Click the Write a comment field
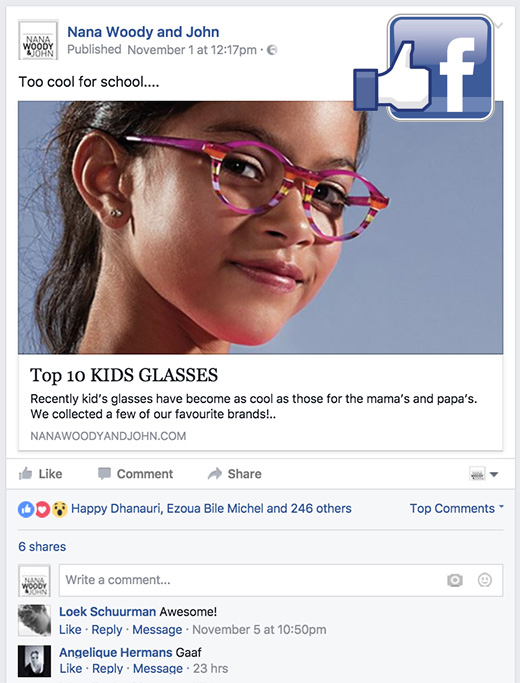Image resolution: width=520 pixels, height=683 pixels. tap(281, 580)
